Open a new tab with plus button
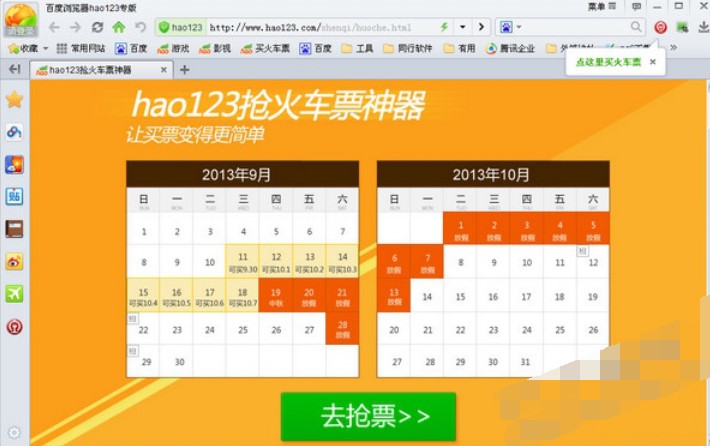Image resolution: width=710 pixels, height=446 pixels. (x=184, y=70)
